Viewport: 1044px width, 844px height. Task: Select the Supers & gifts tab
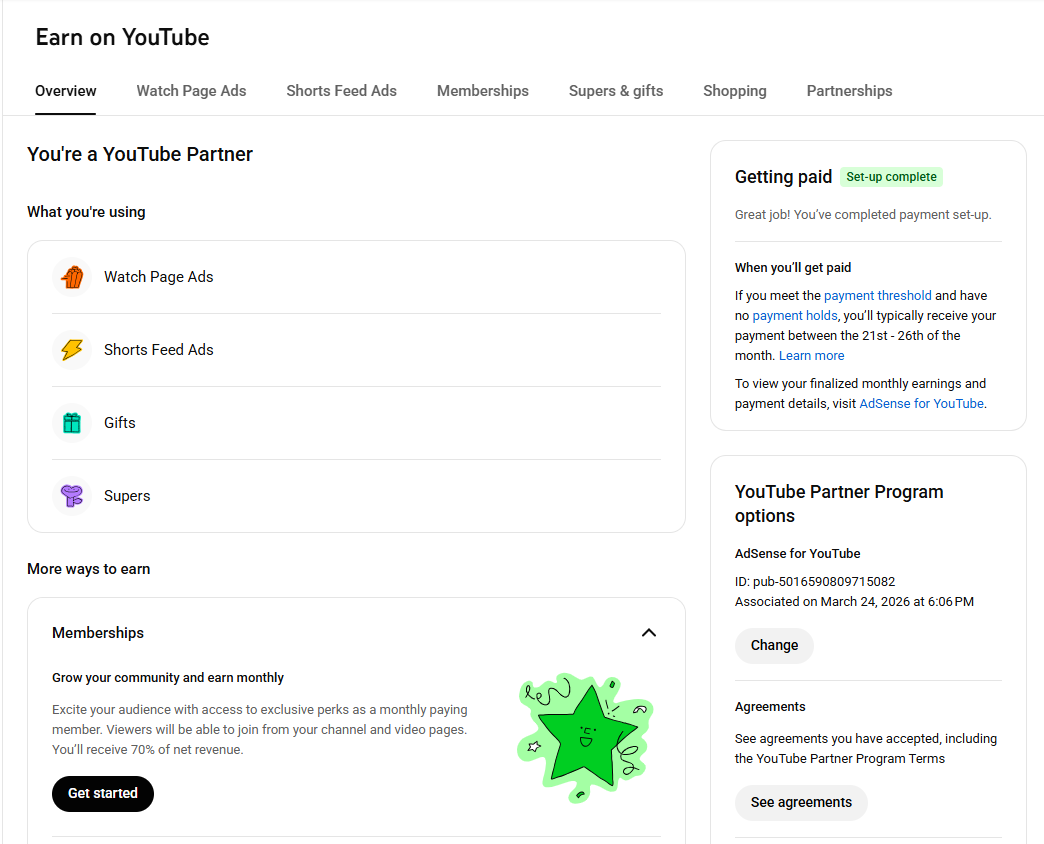(616, 91)
